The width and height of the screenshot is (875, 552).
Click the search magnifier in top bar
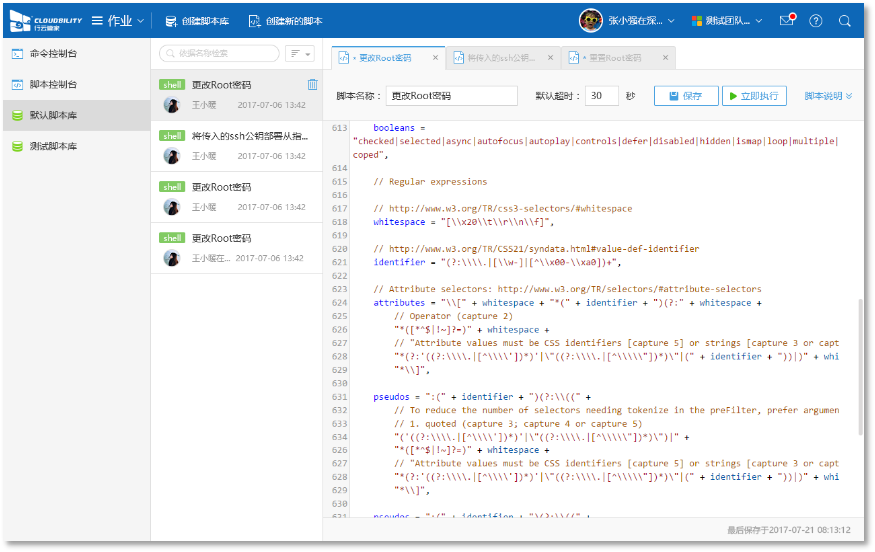845,20
